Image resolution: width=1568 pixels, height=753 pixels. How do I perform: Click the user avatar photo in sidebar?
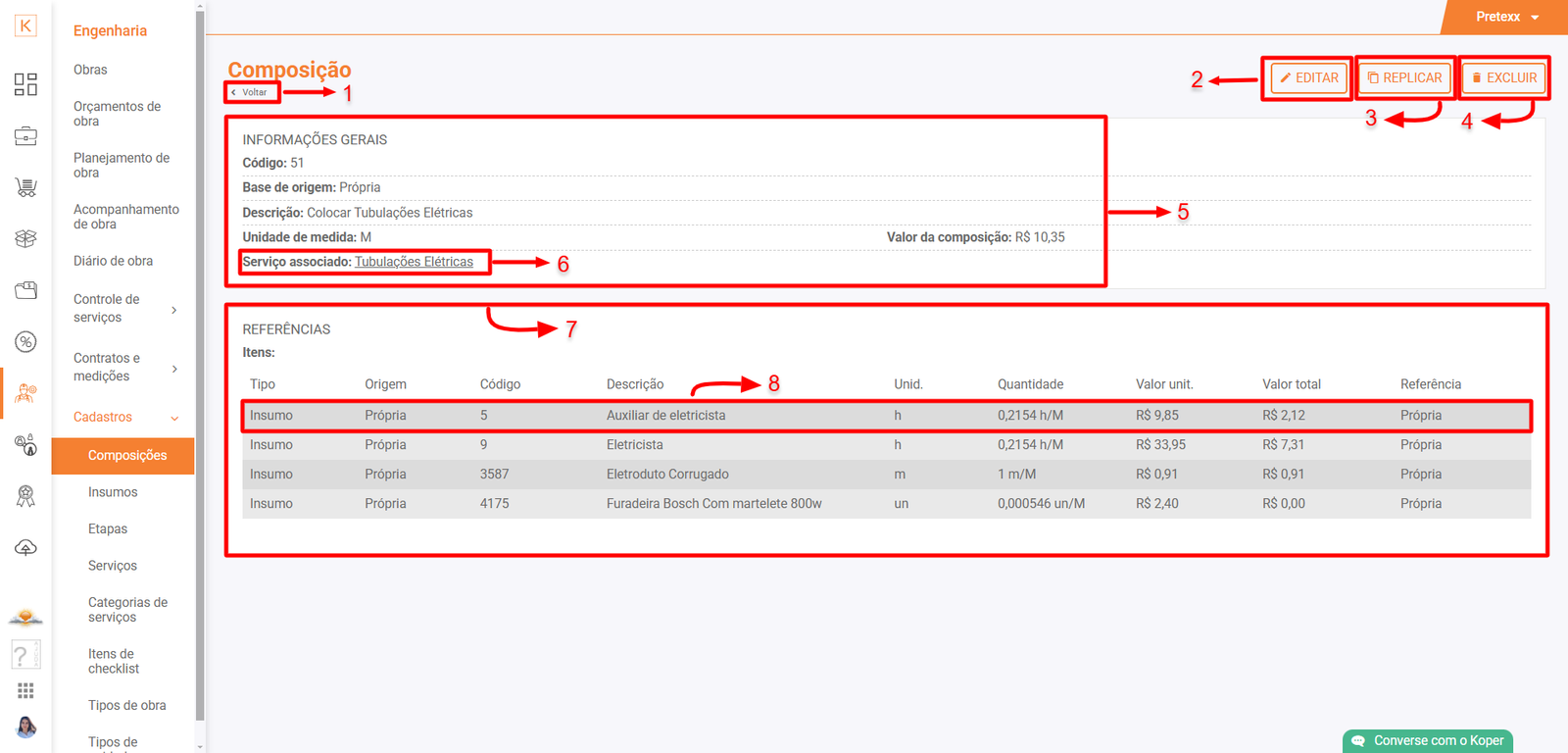(25, 728)
